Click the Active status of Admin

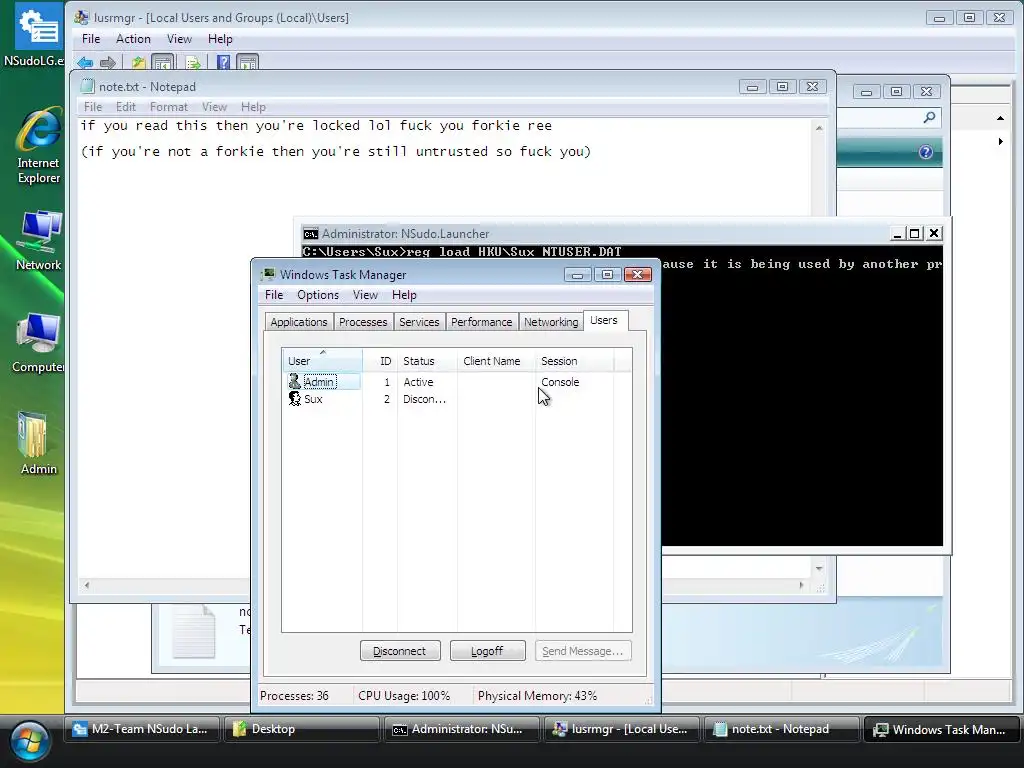[418, 382]
